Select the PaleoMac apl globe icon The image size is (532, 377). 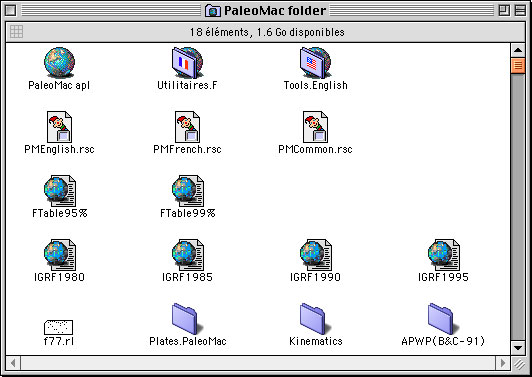(59, 62)
